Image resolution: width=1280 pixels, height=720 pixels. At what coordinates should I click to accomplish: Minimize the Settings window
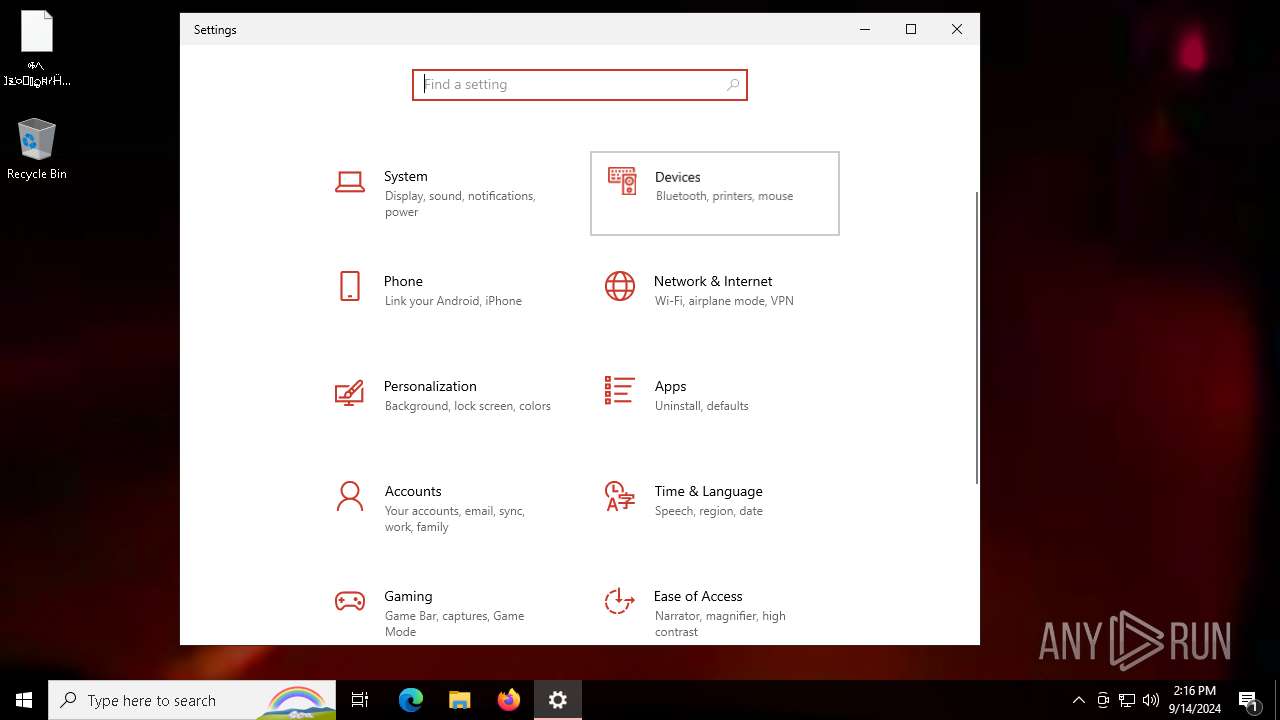click(x=865, y=29)
